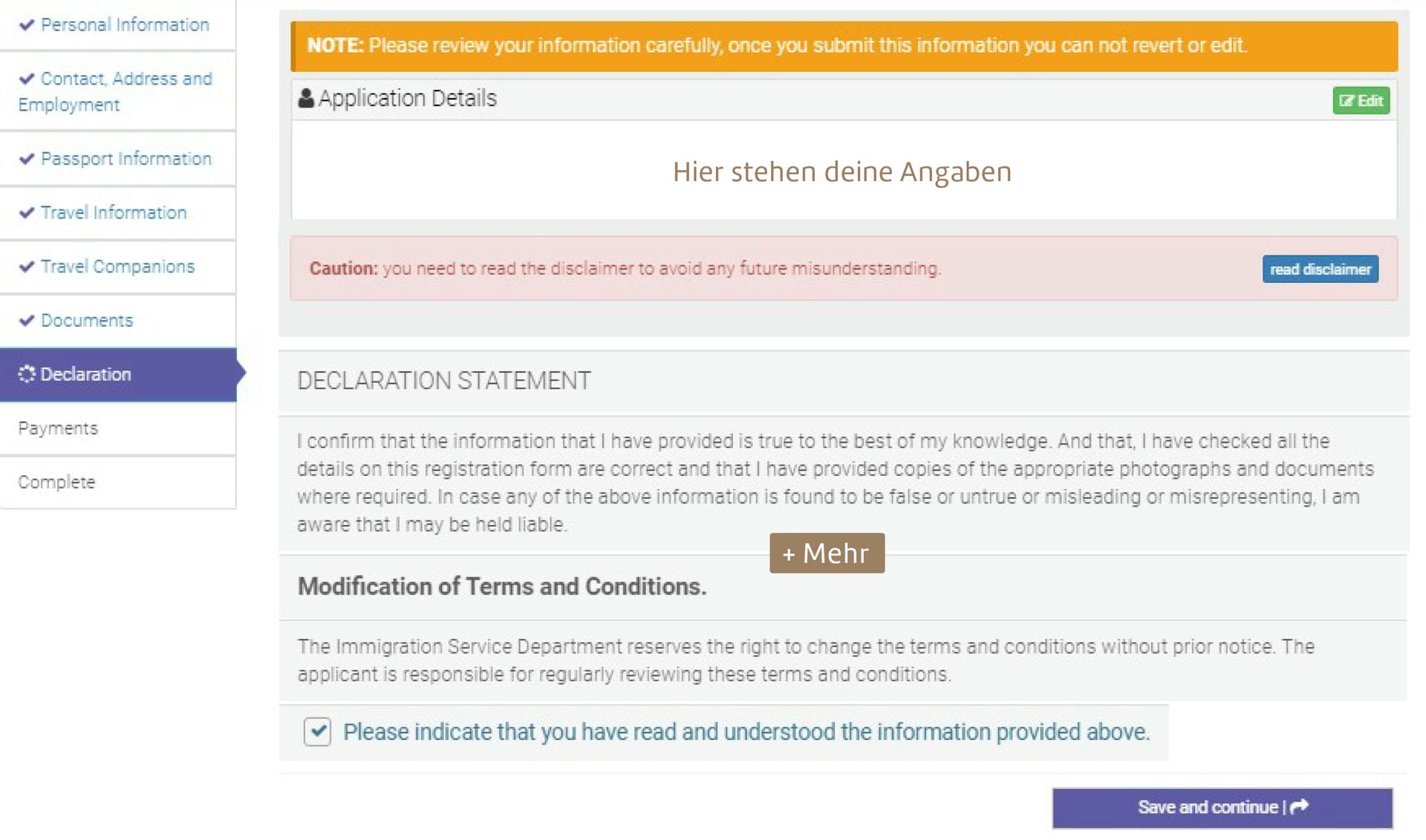Viewport: 1426px width, 840px height.
Task: Click the Personal Information checkmark icon
Action: coord(27,25)
